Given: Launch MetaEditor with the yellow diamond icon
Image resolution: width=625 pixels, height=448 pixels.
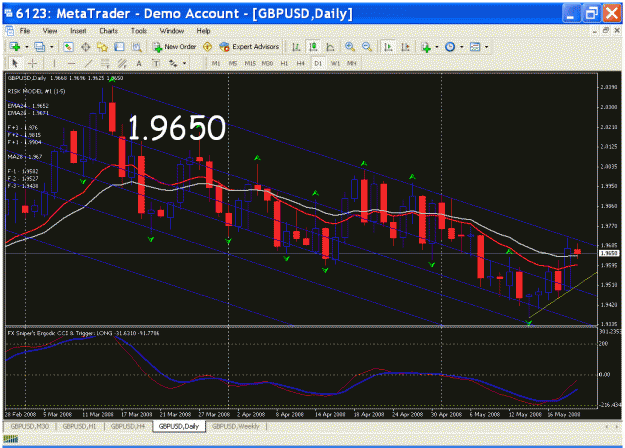Looking at the screenshot, I should (207, 47).
